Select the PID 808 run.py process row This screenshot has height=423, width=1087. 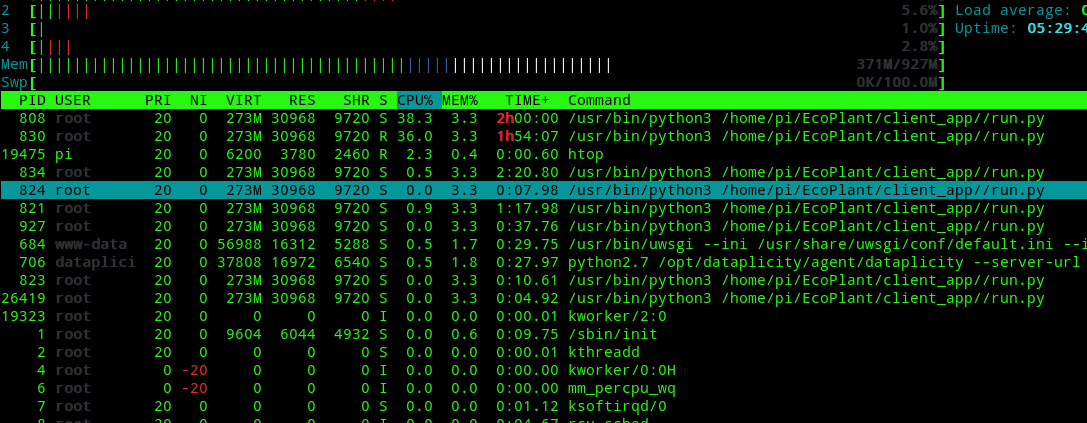pyautogui.click(x=544, y=118)
